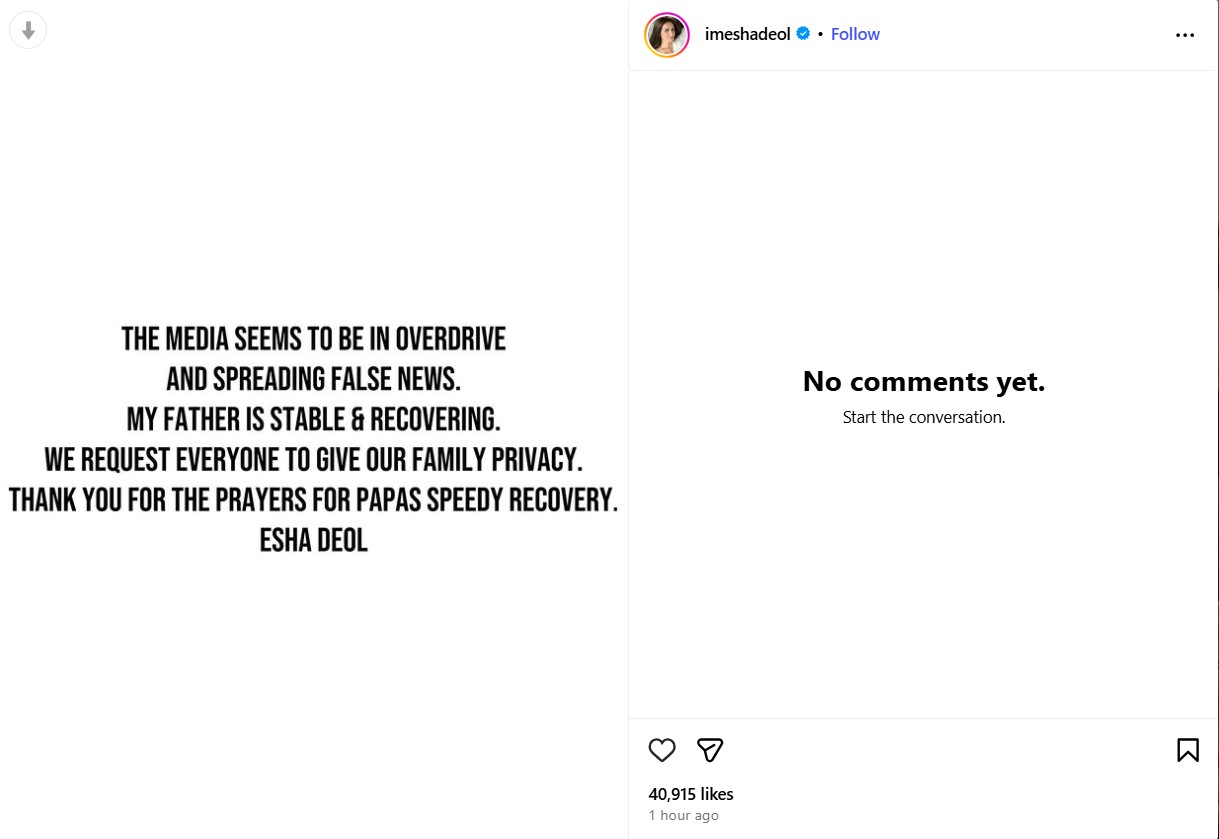Image resolution: width=1219 pixels, height=839 pixels.
Task: Click the "And spreading false news" line
Action: coord(314,379)
